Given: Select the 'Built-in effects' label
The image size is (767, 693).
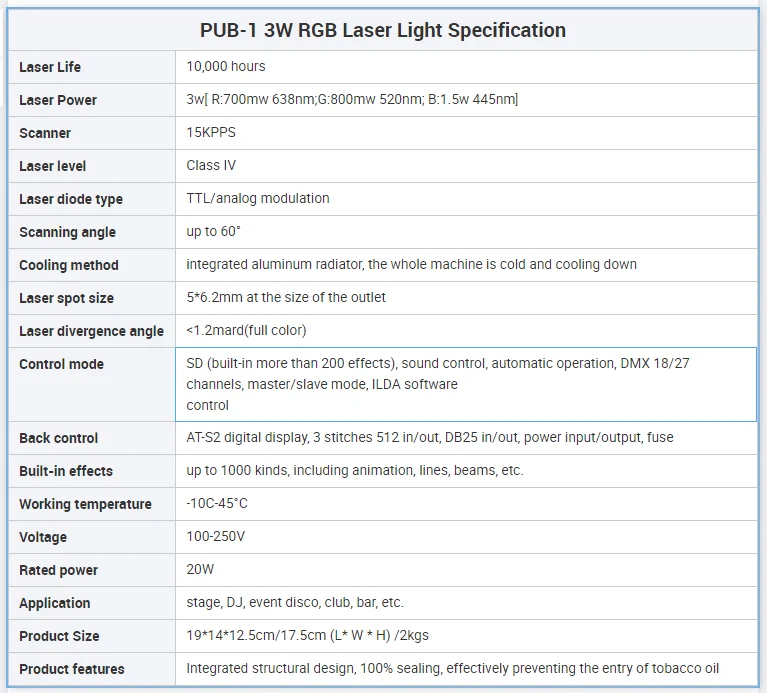Looking at the screenshot, I should click(66, 471).
